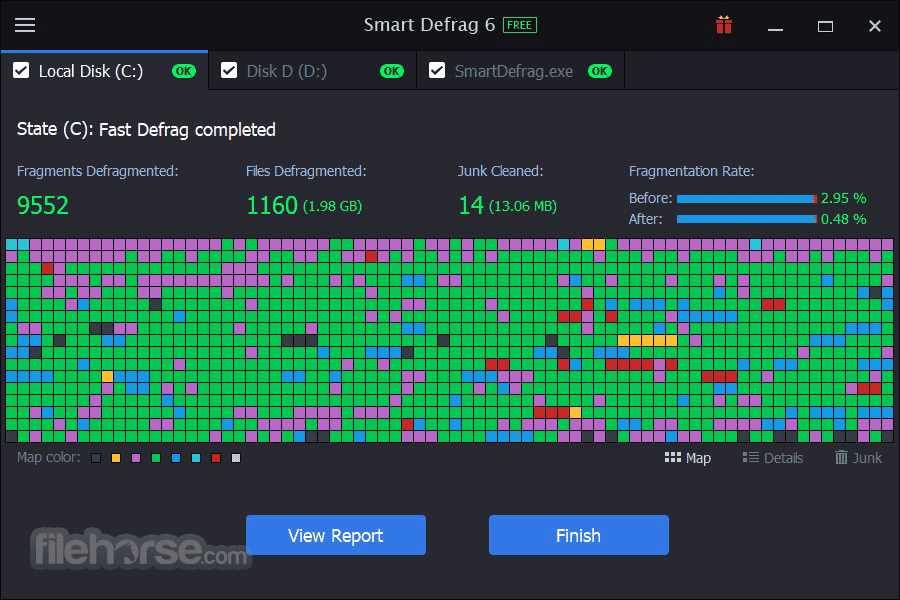Toggle the Disk D (D:) checkbox

coord(229,71)
